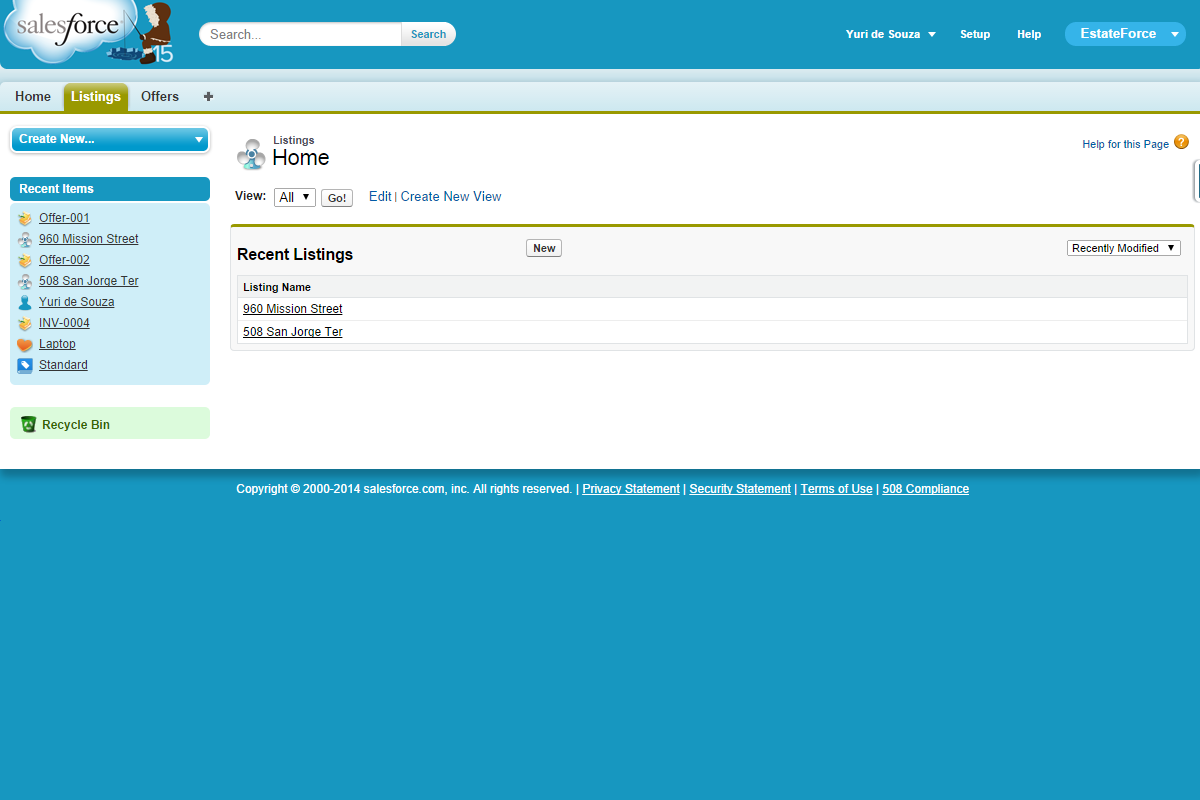This screenshot has width=1200, height=800.
Task: Open the Yuri de Souza user menu
Action: [891, 34]
